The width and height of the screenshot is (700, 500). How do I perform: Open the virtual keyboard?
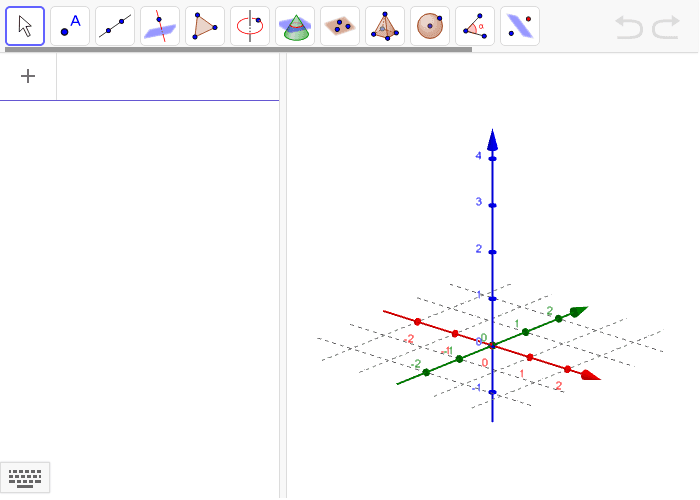coord(25,478)
